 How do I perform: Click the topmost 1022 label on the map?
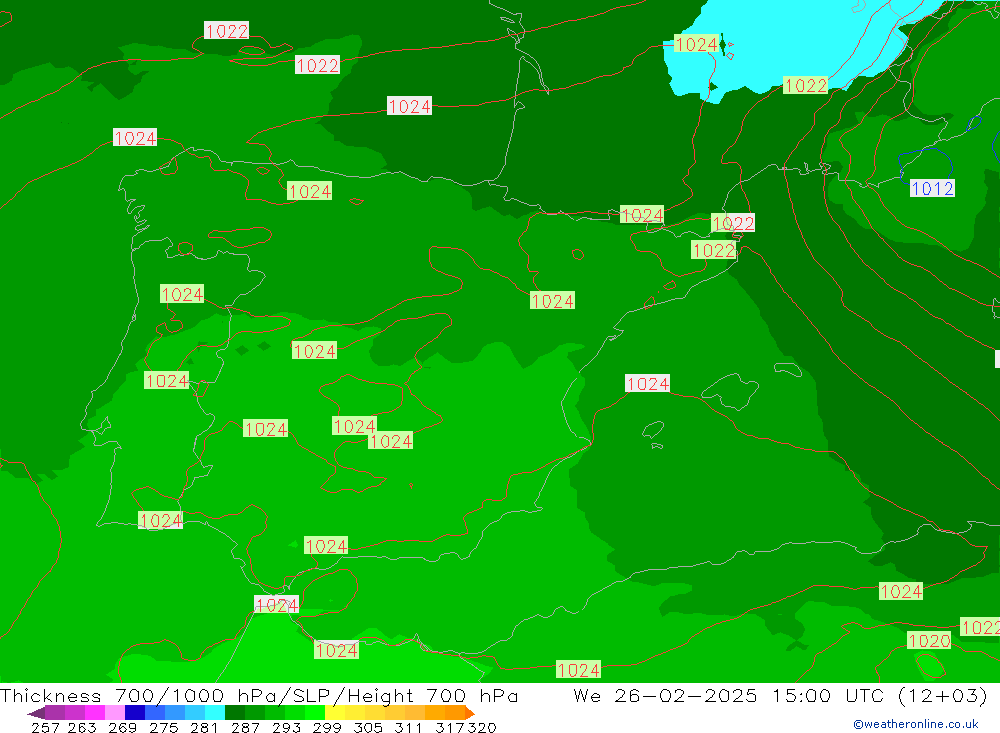tap(226, 31)
